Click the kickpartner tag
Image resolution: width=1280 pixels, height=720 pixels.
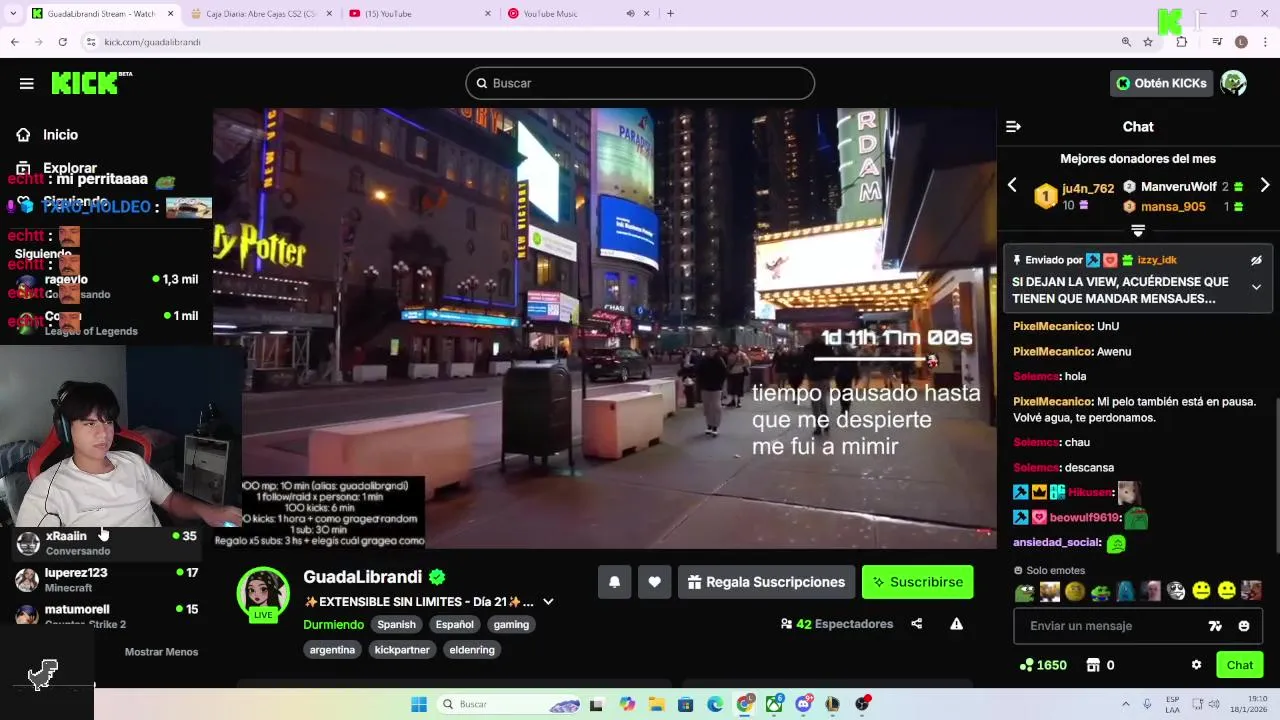[402, 650]
